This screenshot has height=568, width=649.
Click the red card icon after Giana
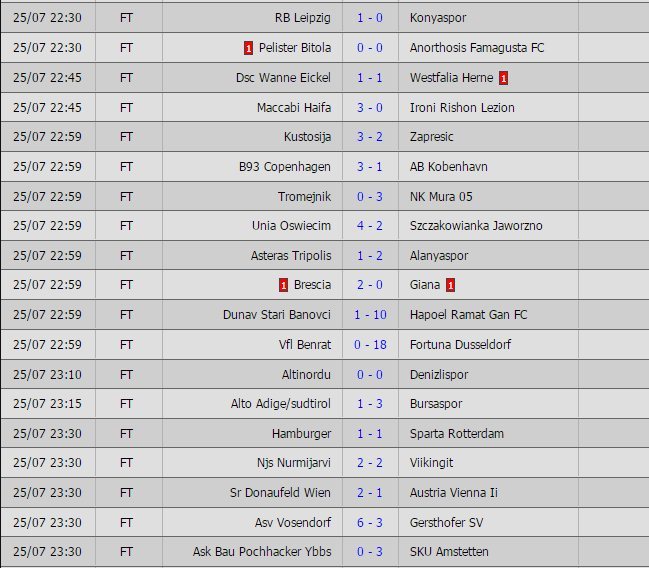coord(451,285)
